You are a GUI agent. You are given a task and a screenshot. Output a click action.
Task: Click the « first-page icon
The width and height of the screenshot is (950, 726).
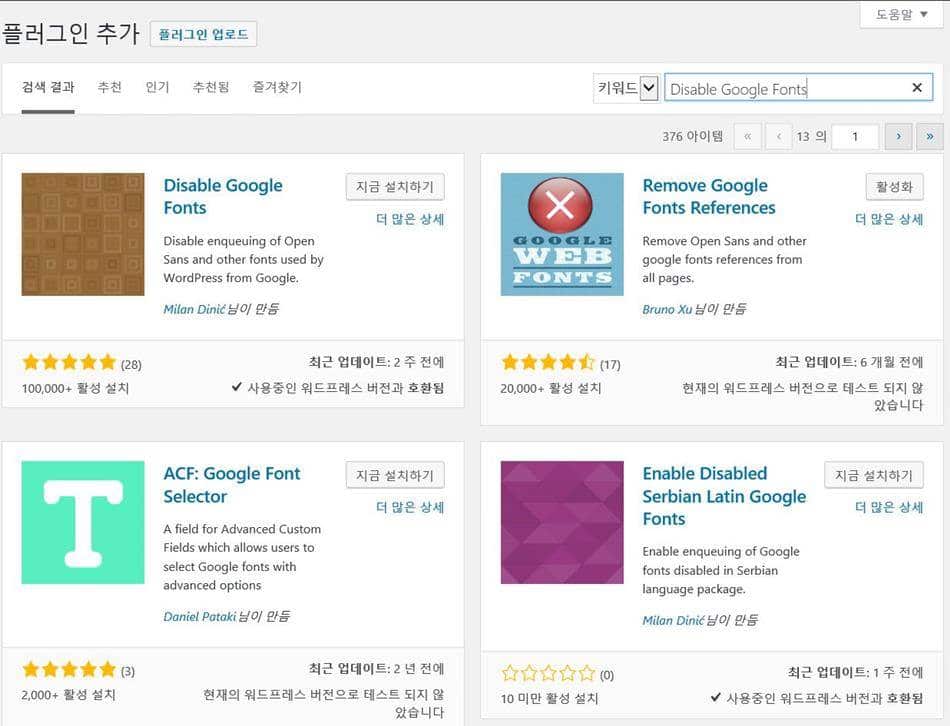point(747,136)
